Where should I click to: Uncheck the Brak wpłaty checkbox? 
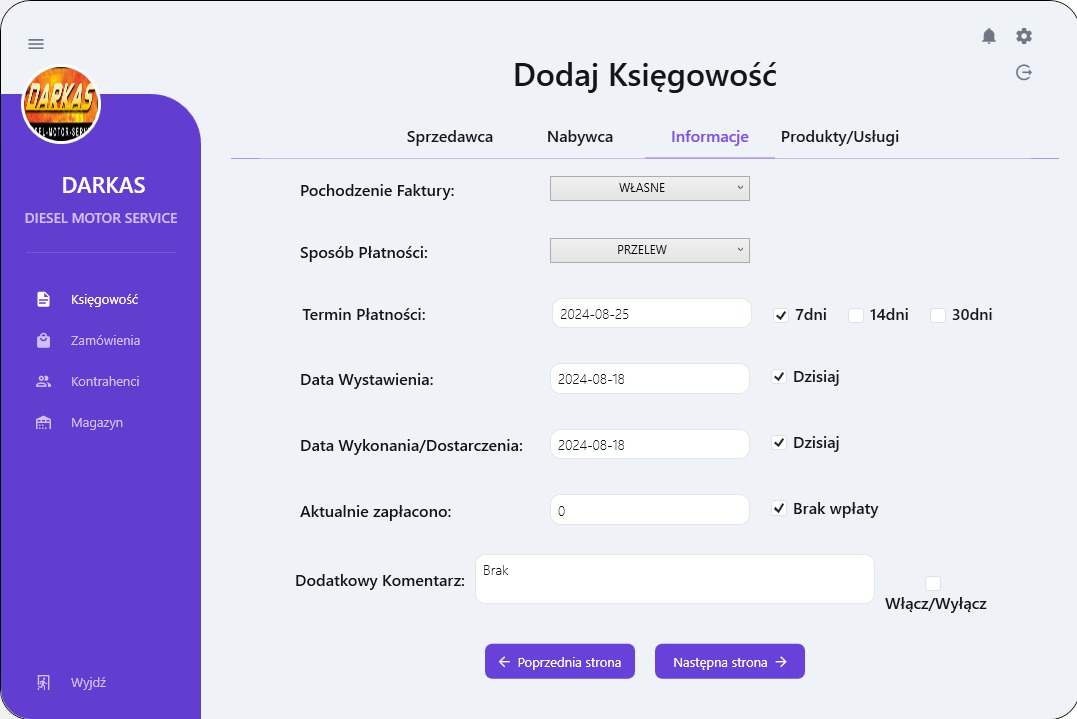pos(778,508)
